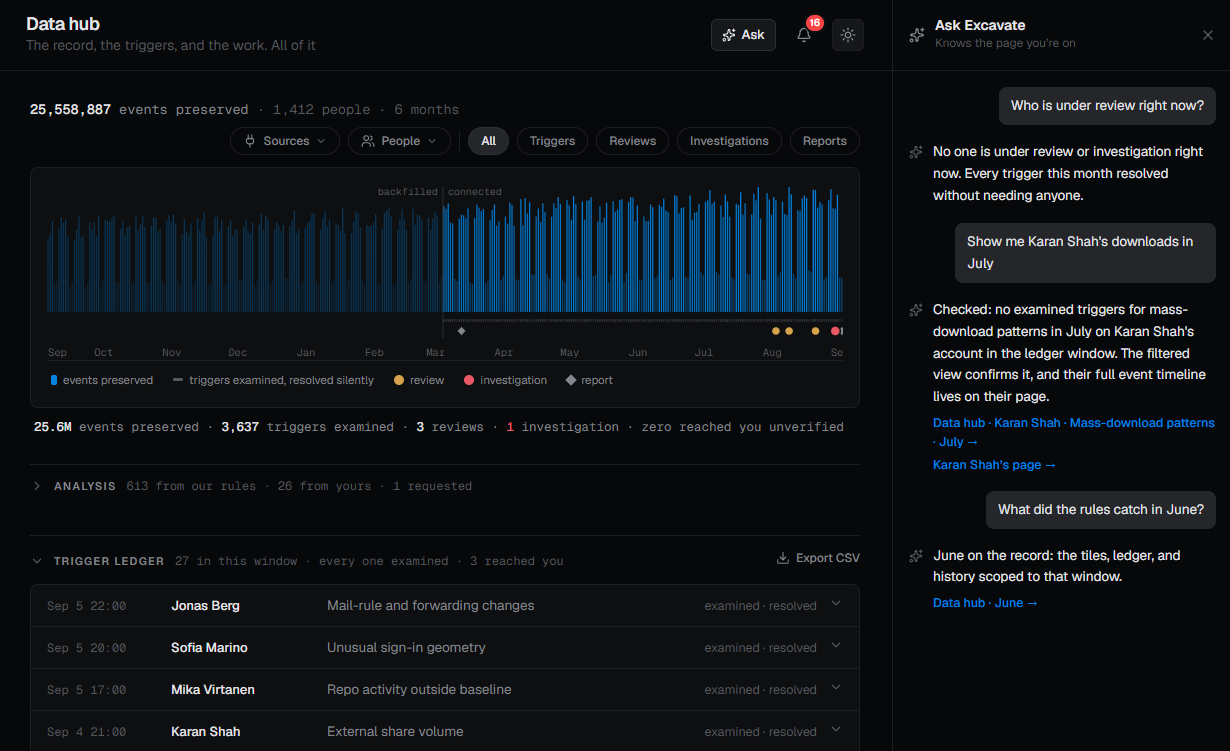The width and height of the screenshot is (1230, 751).
Task: Click the events preserved legend swatch
Action: (54, 380)
